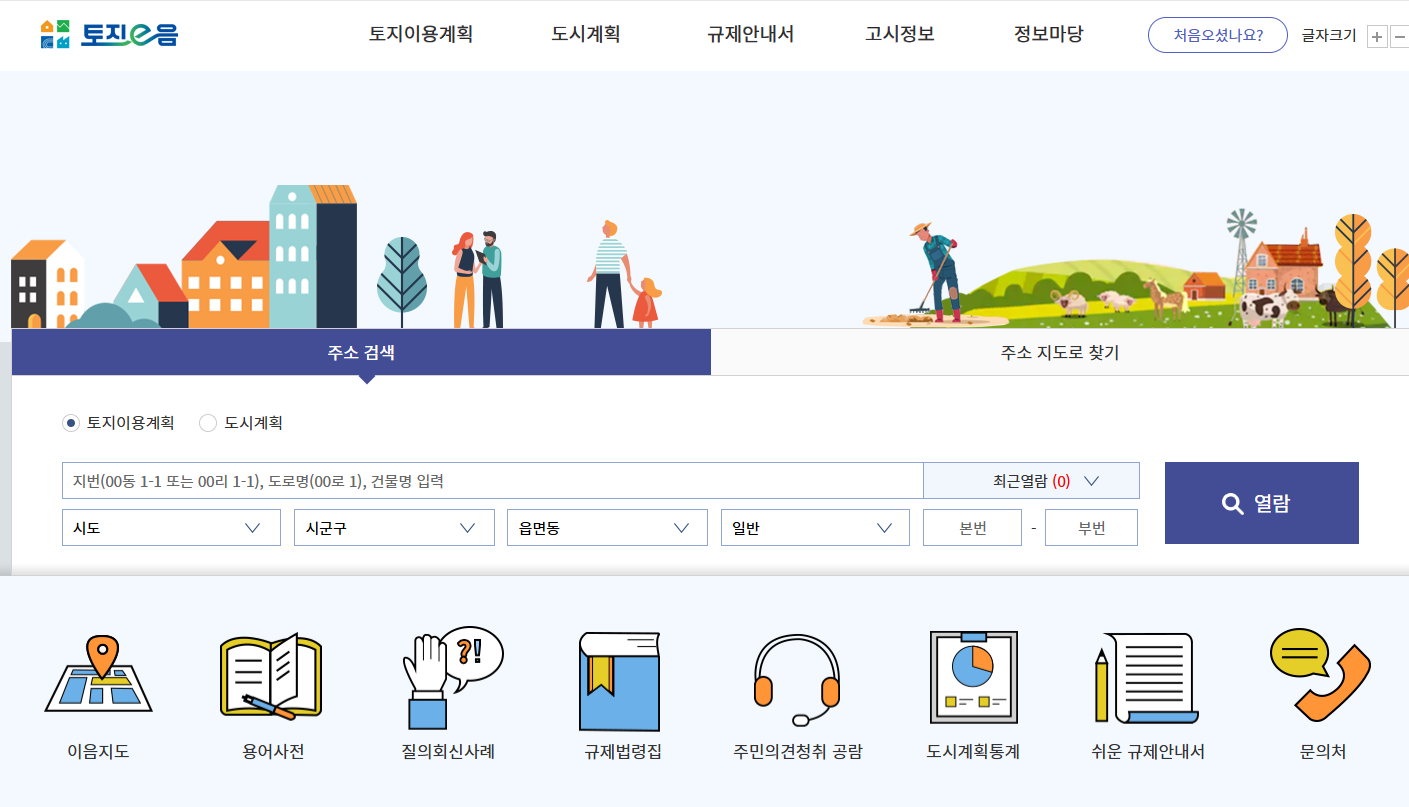
Task: Open the 최근열람 recent views list
Action: pyautogui.click(x=1031, y=480)
